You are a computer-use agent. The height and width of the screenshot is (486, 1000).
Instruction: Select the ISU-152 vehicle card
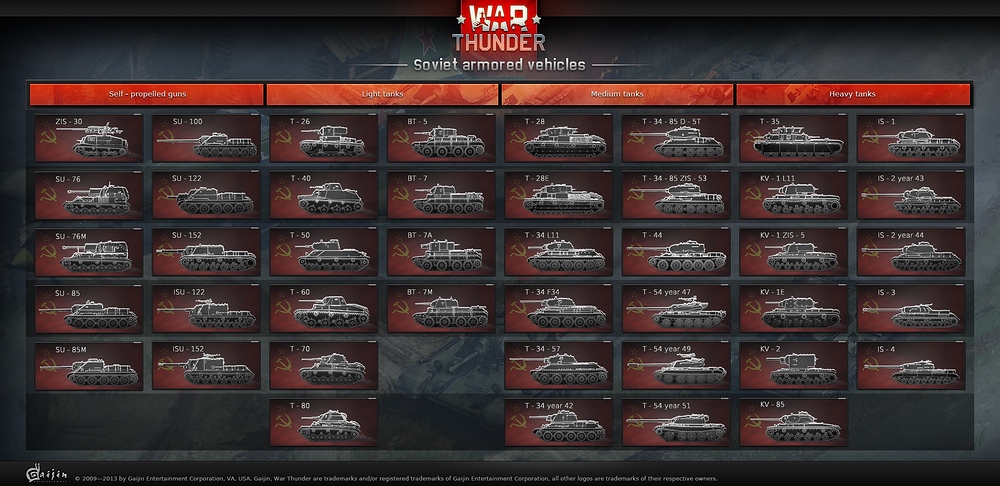(206, 365)
